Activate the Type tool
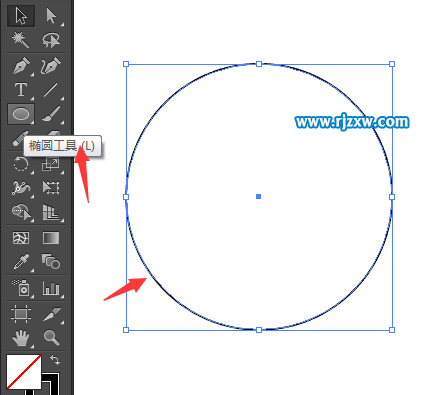Viewport: 435px width, 395px height. coord(21,90)
